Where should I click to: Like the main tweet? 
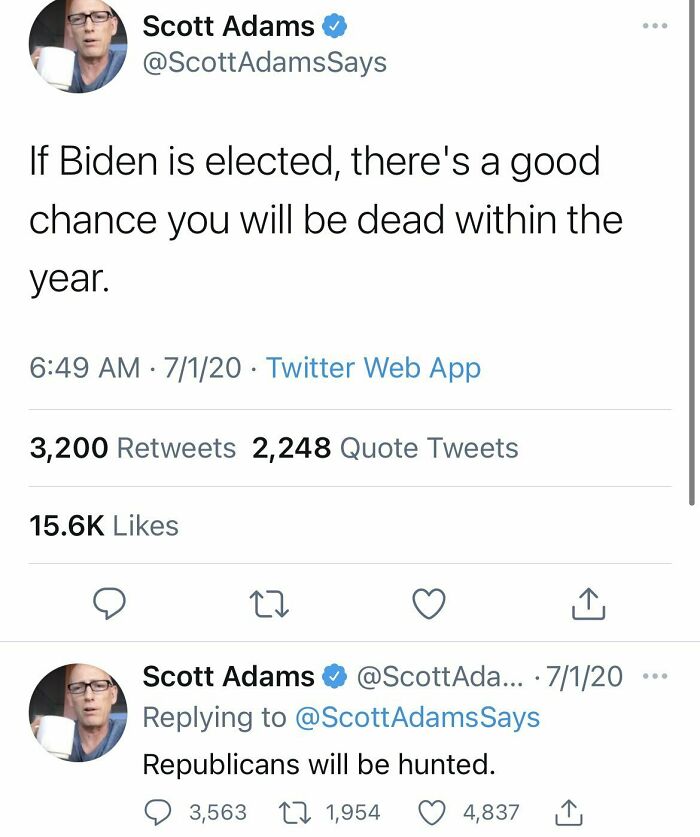pyautogui.click(x=428, y=603)
